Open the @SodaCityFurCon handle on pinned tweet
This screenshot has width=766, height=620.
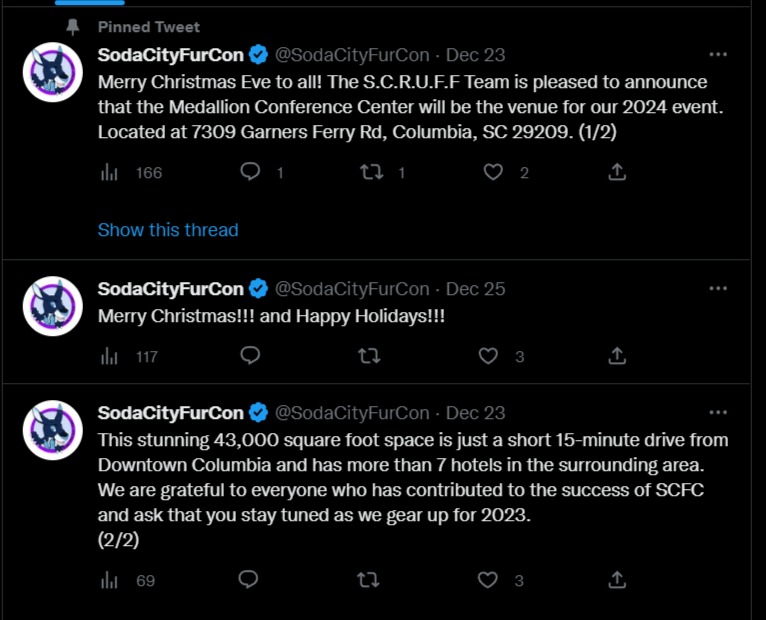[352, 55]
